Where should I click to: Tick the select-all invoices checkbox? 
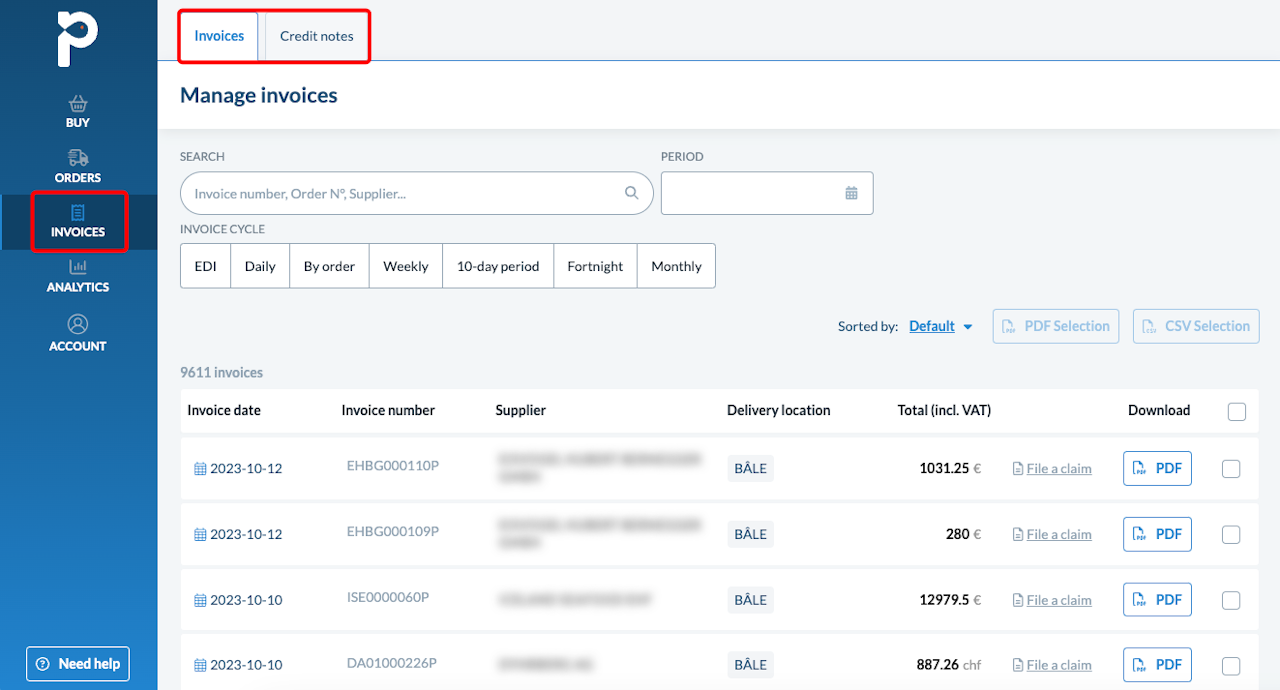click(x=1236, y=411)
